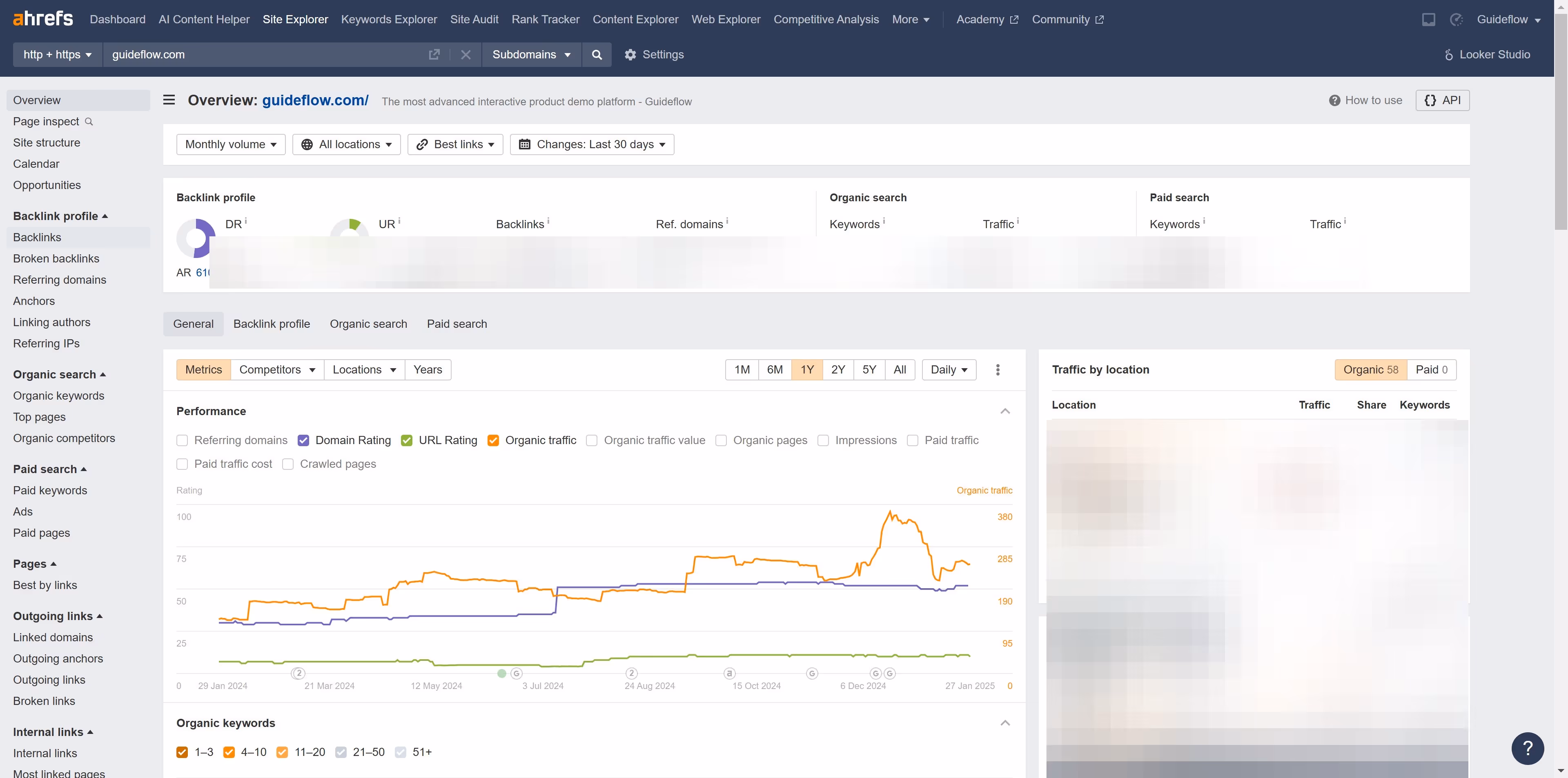Open Looker Studio via the droplet icon
The image size is (1568, 778).
tap(1449, 55)
